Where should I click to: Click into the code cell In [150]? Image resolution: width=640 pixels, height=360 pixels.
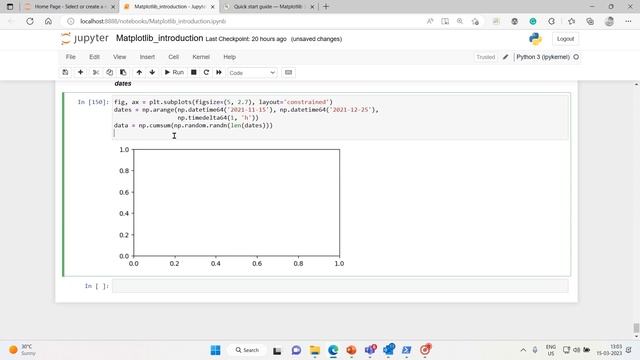340,118
